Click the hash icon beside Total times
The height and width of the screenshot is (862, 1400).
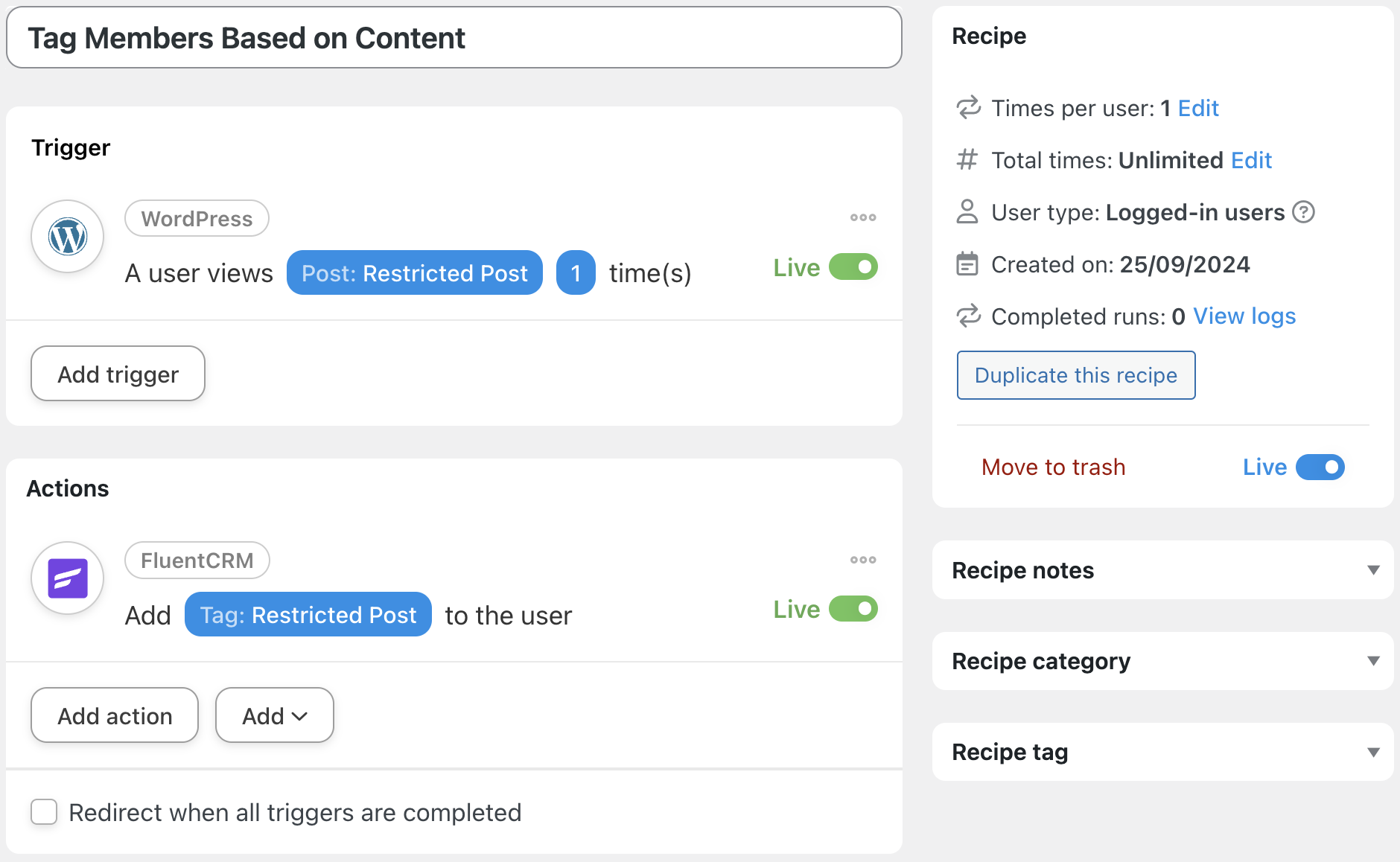click(967, 160)
